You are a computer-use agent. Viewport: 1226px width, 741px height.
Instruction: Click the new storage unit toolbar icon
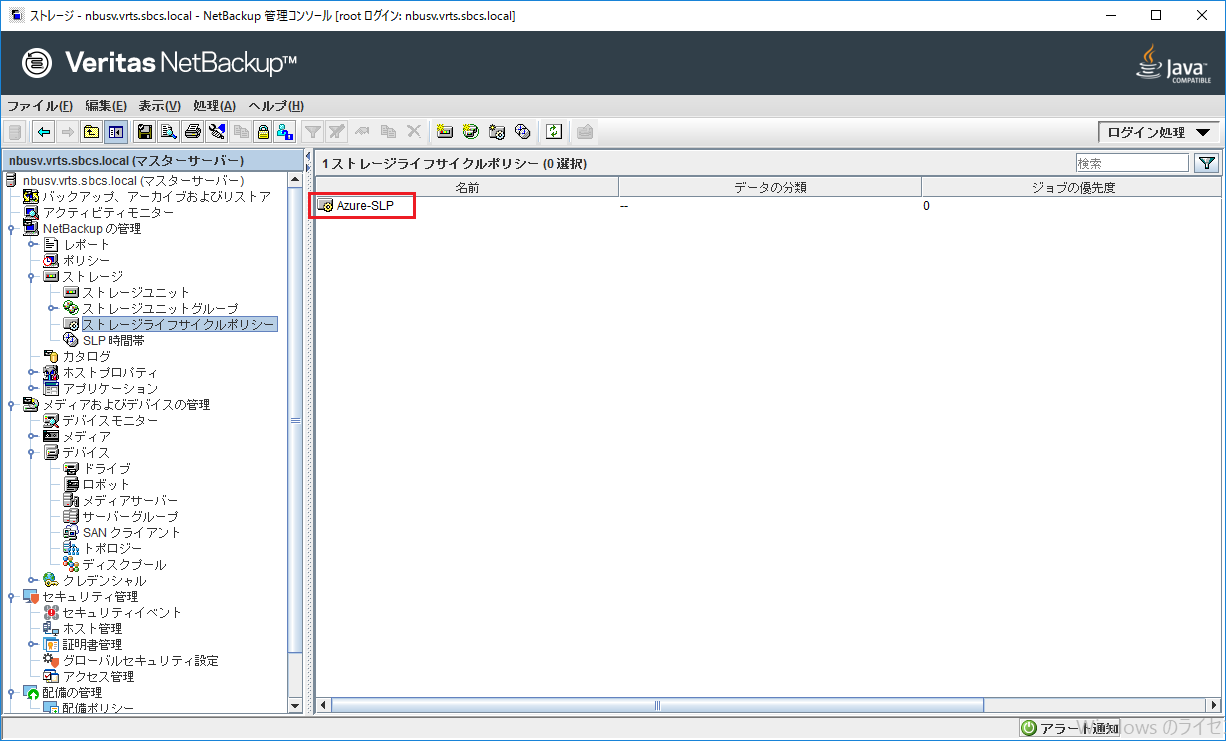coord(445,131)
